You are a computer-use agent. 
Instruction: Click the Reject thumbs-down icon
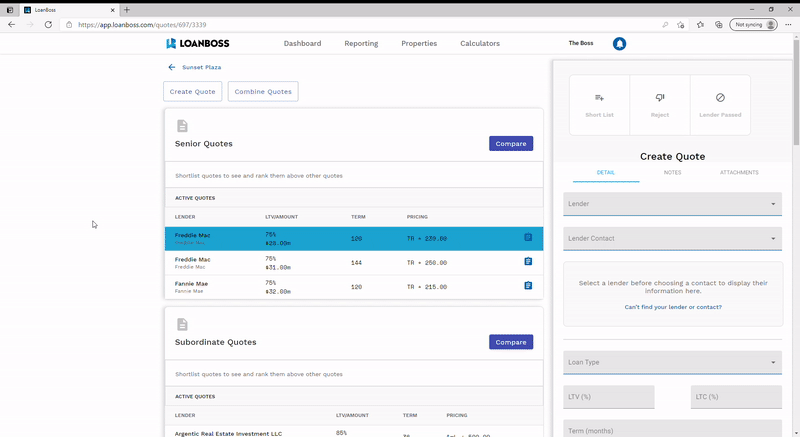coord(660,97)
